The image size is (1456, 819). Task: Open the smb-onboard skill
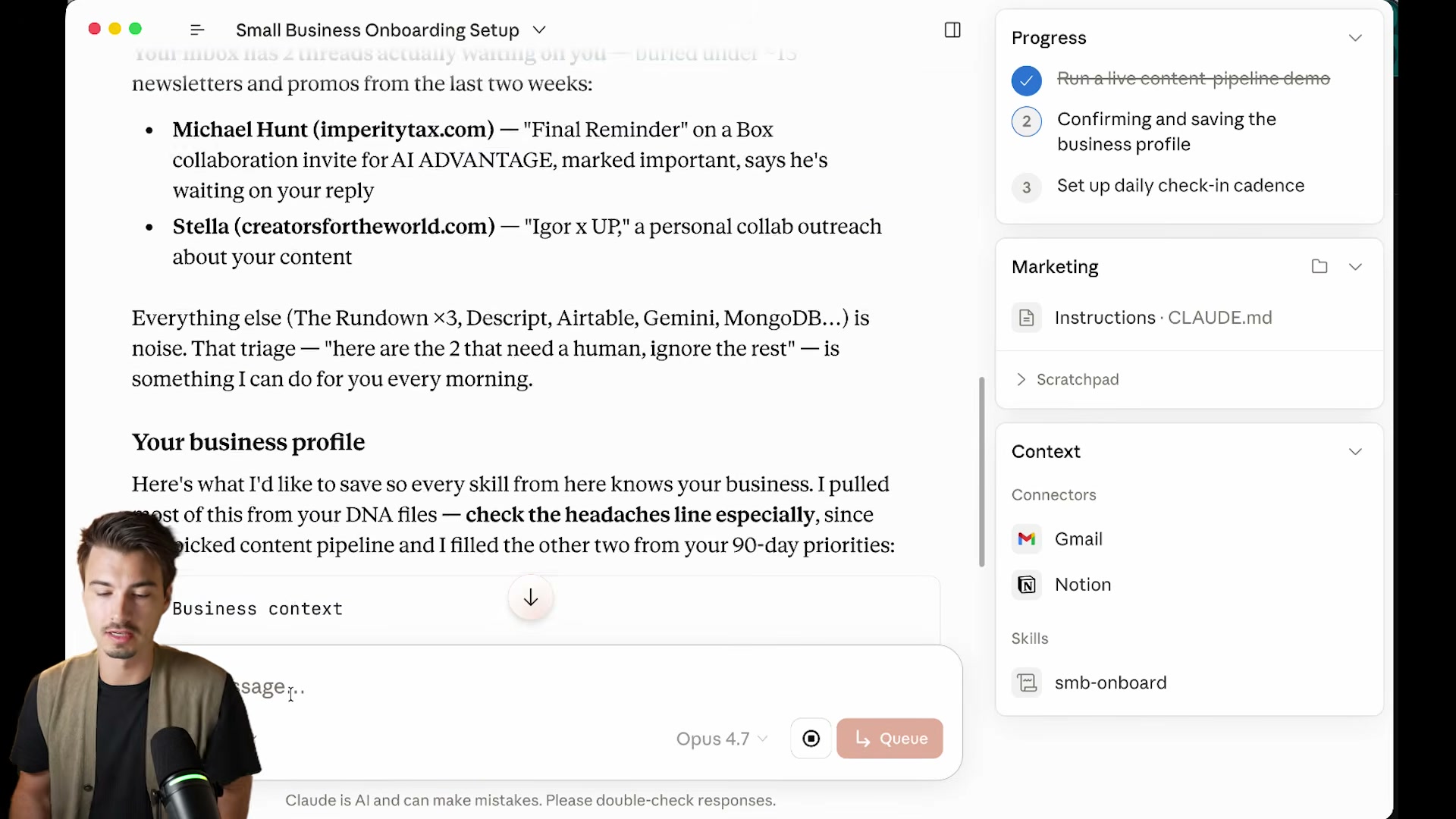(x=1110, y=683)
